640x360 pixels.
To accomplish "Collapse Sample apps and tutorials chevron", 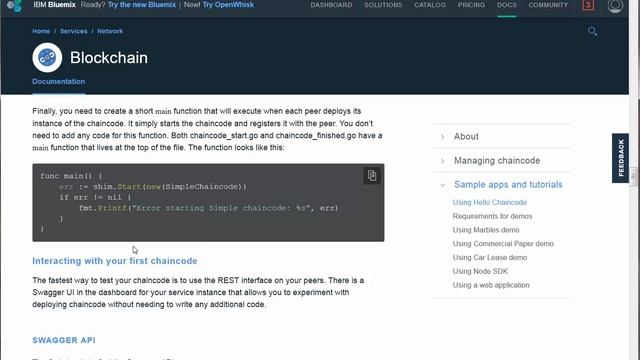I will 443,185.
